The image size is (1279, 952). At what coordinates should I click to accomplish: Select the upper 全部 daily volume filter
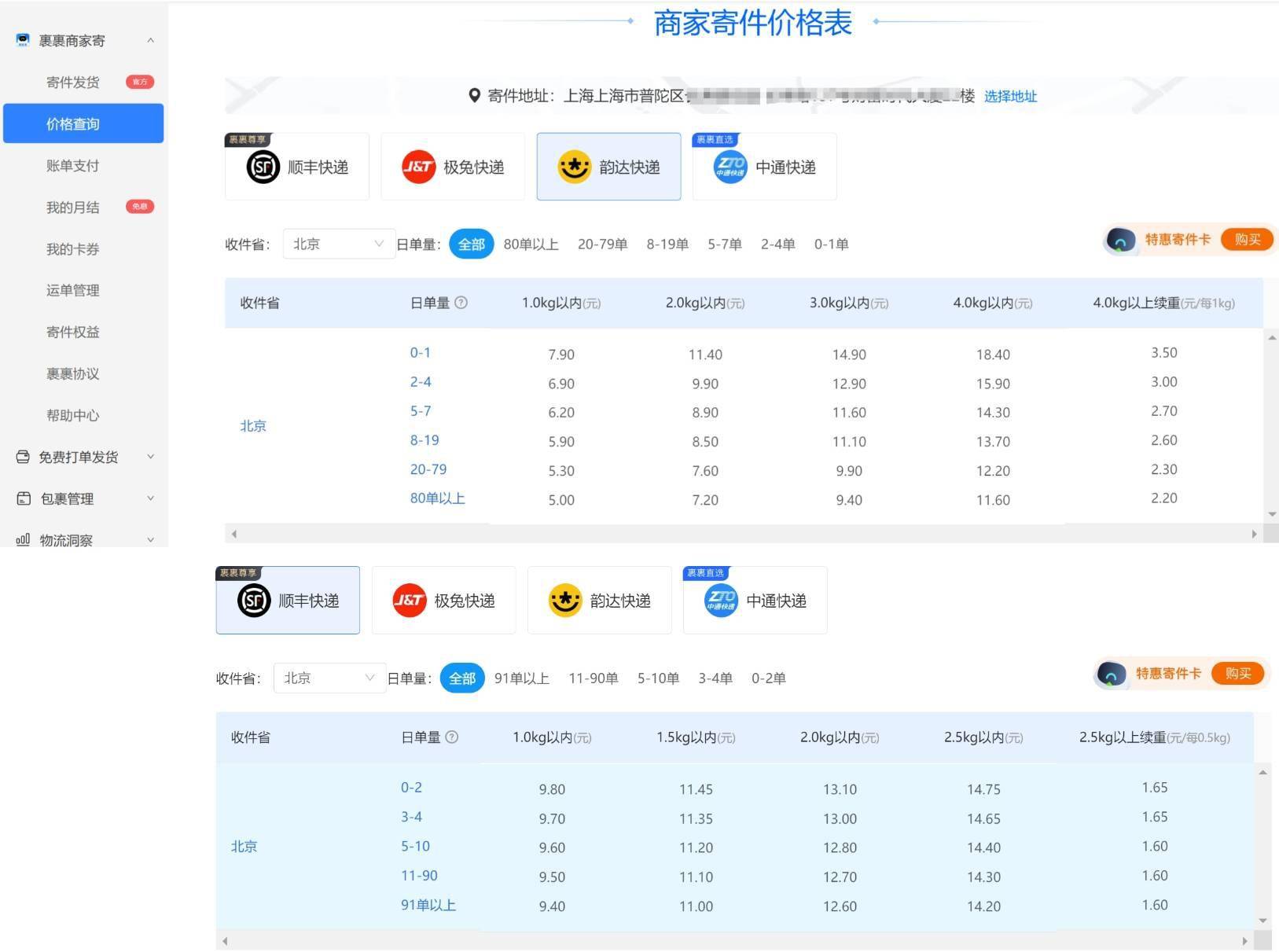(471, 244)
